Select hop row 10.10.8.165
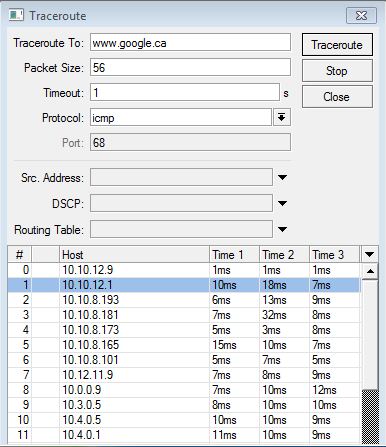 pos(184,345)
